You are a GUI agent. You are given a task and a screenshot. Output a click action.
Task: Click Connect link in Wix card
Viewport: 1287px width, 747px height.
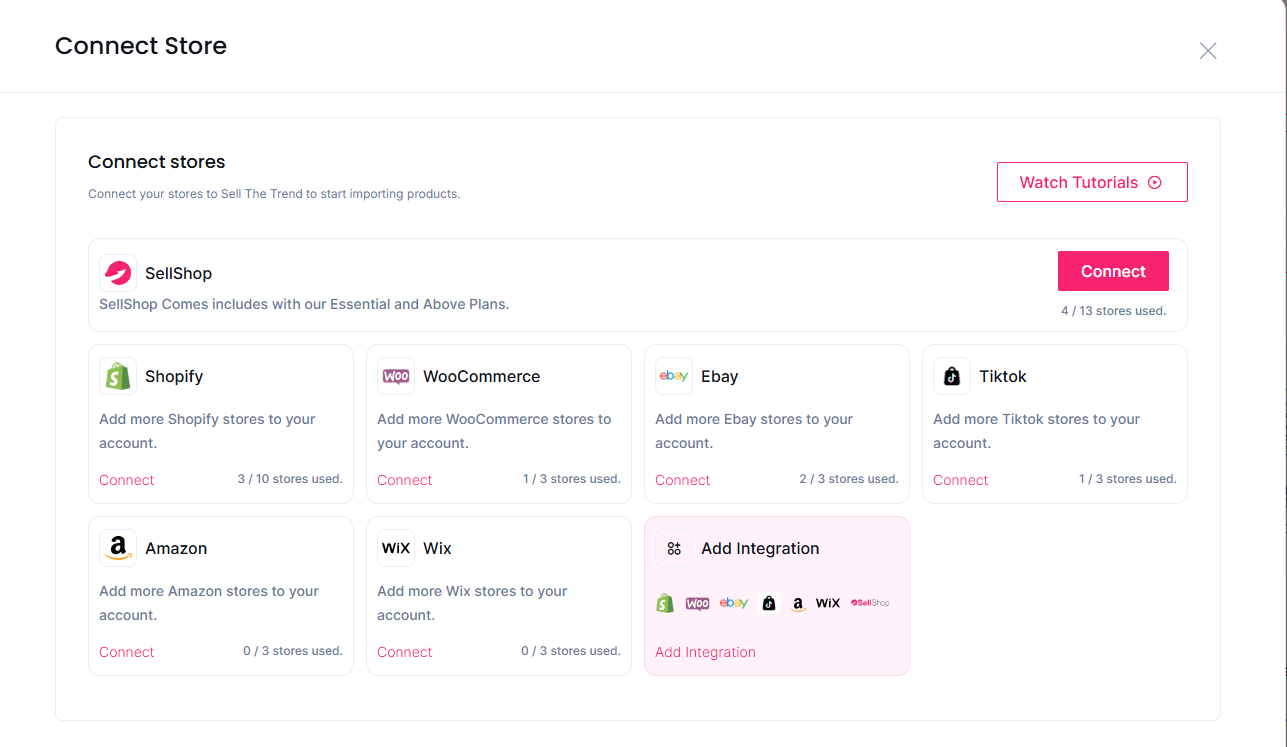[405, 652]
